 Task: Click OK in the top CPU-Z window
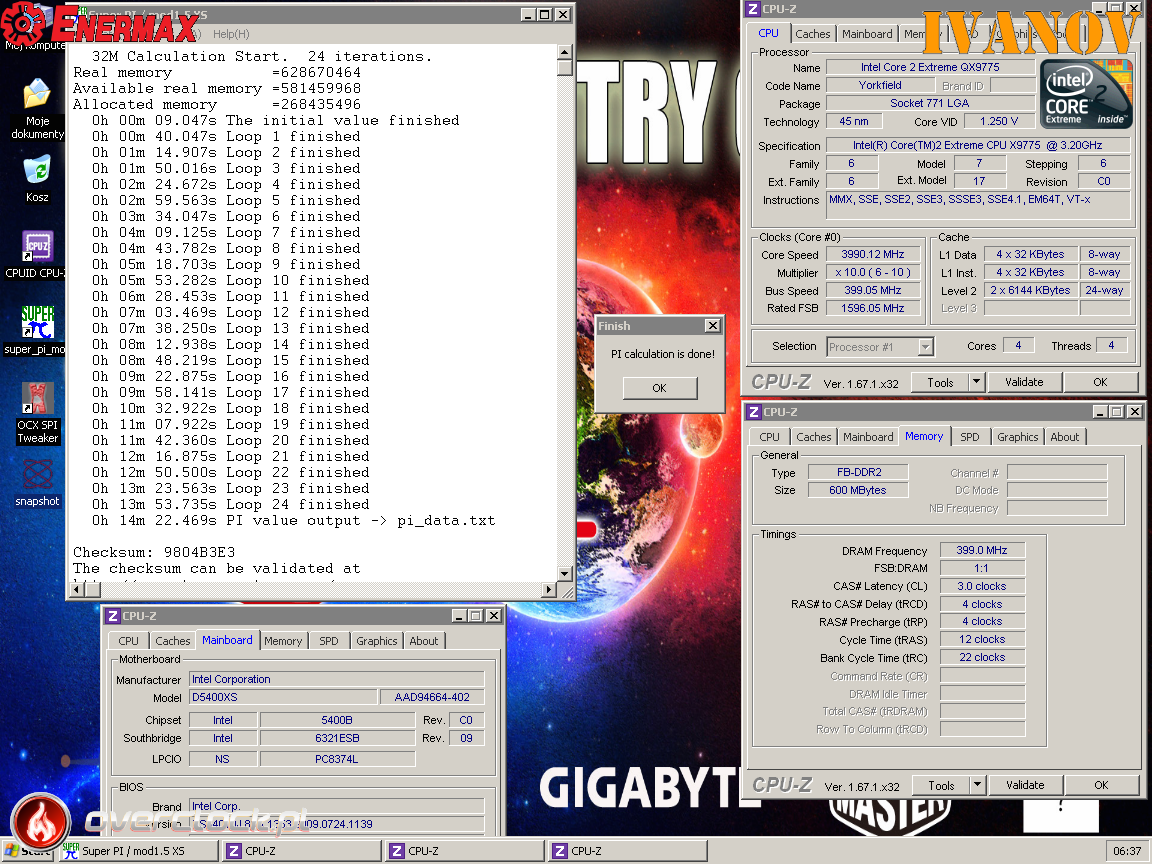(1100, 382)
